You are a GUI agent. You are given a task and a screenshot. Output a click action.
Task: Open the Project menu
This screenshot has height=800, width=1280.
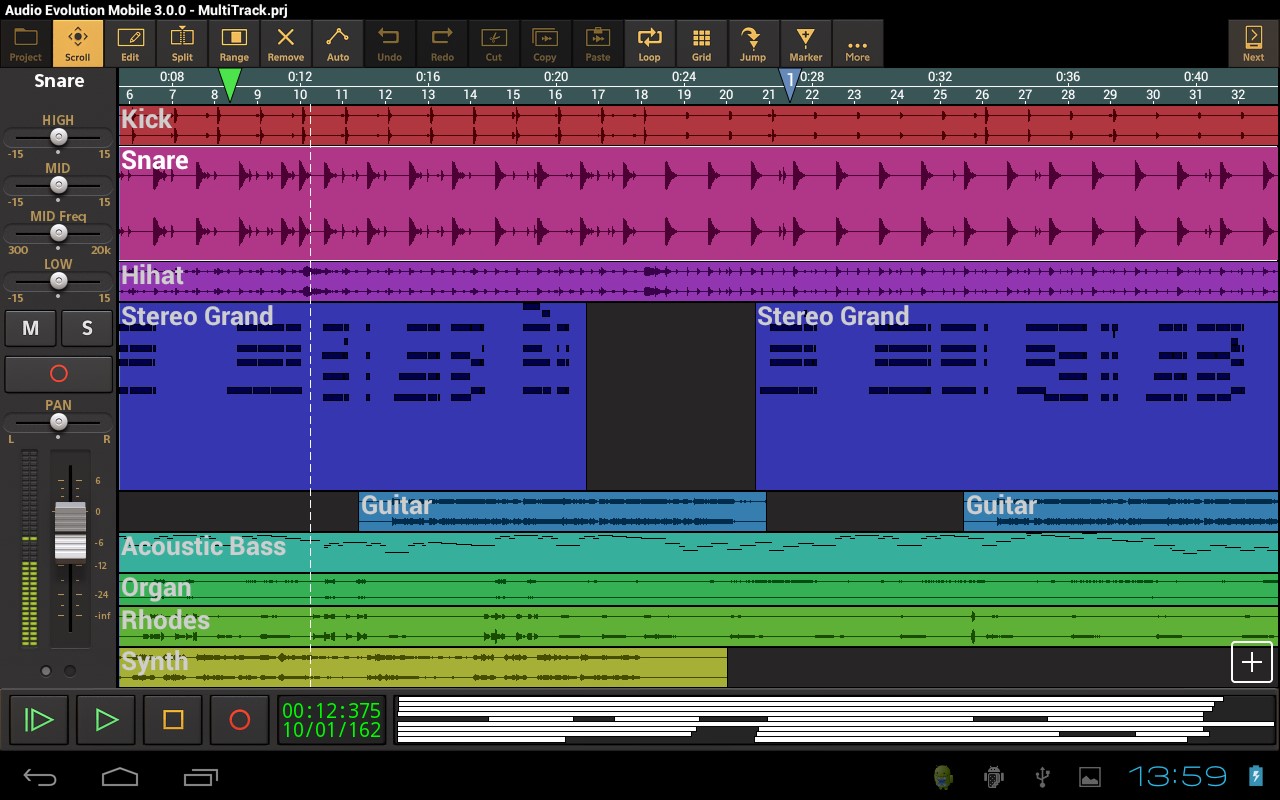24,43
